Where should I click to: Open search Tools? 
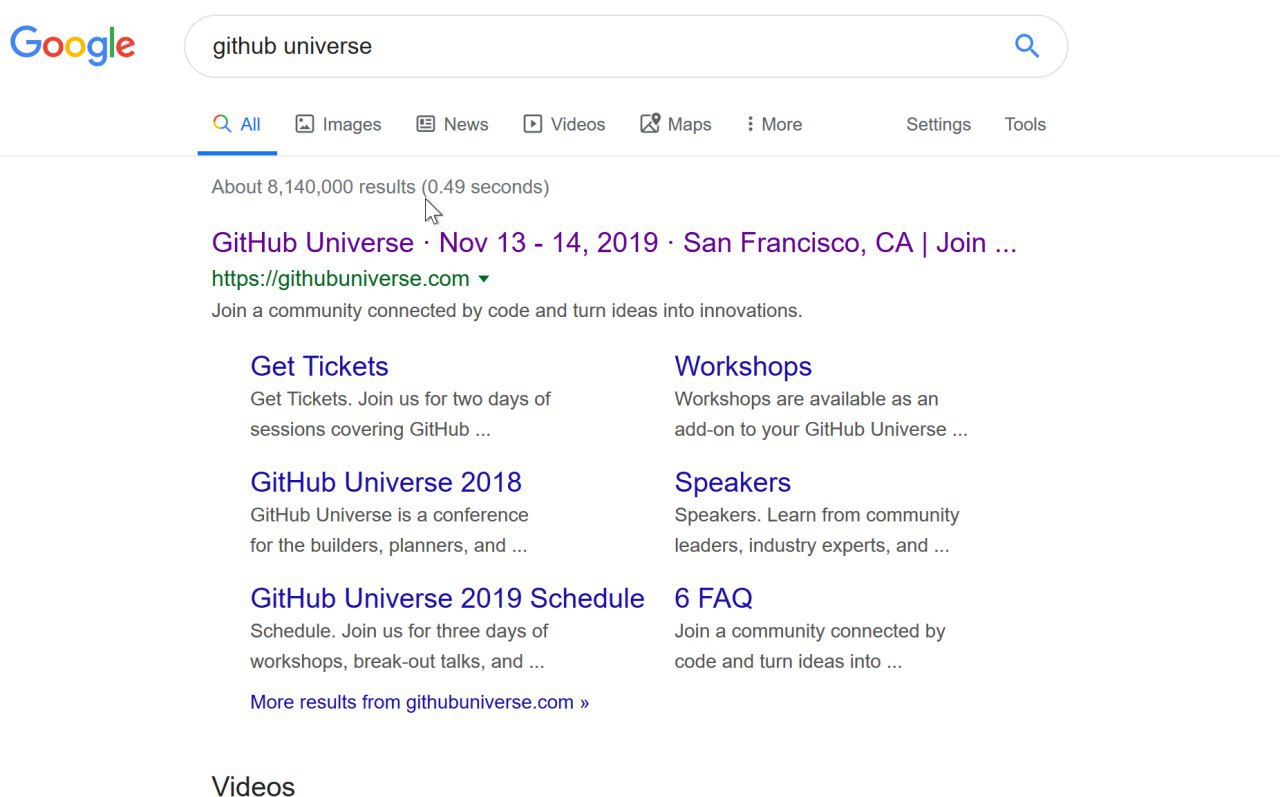coord(1025,125)
